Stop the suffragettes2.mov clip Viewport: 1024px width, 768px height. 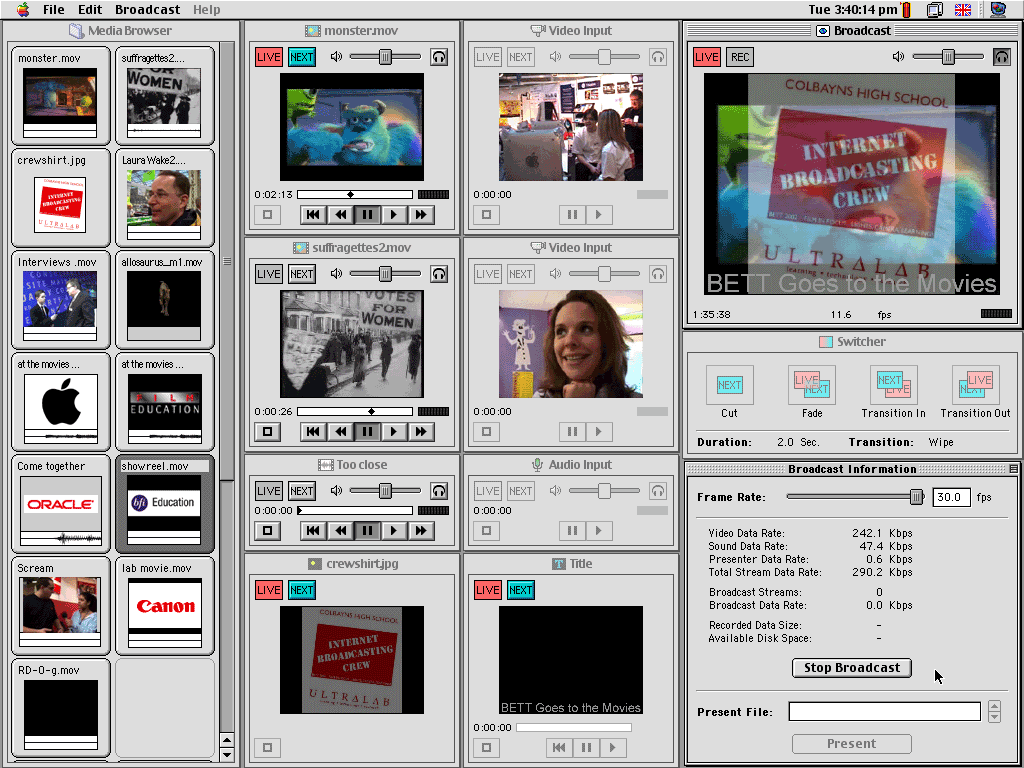[267, 431]
